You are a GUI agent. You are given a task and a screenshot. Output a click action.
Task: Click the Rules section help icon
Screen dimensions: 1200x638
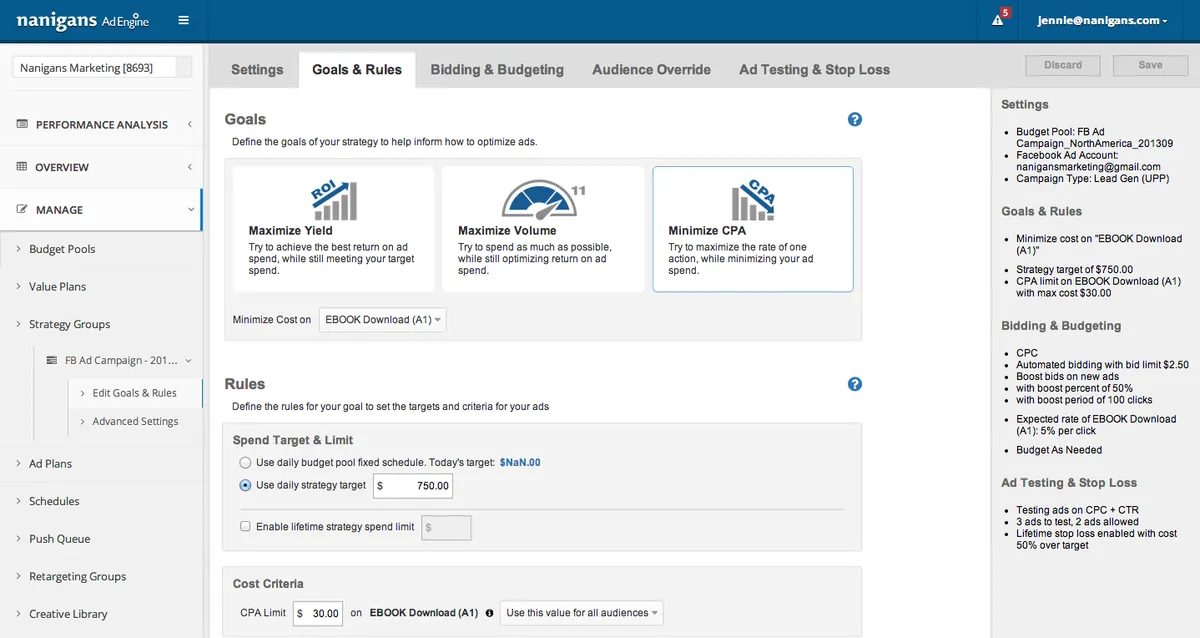pyautogui.click(x=854, y=384)
